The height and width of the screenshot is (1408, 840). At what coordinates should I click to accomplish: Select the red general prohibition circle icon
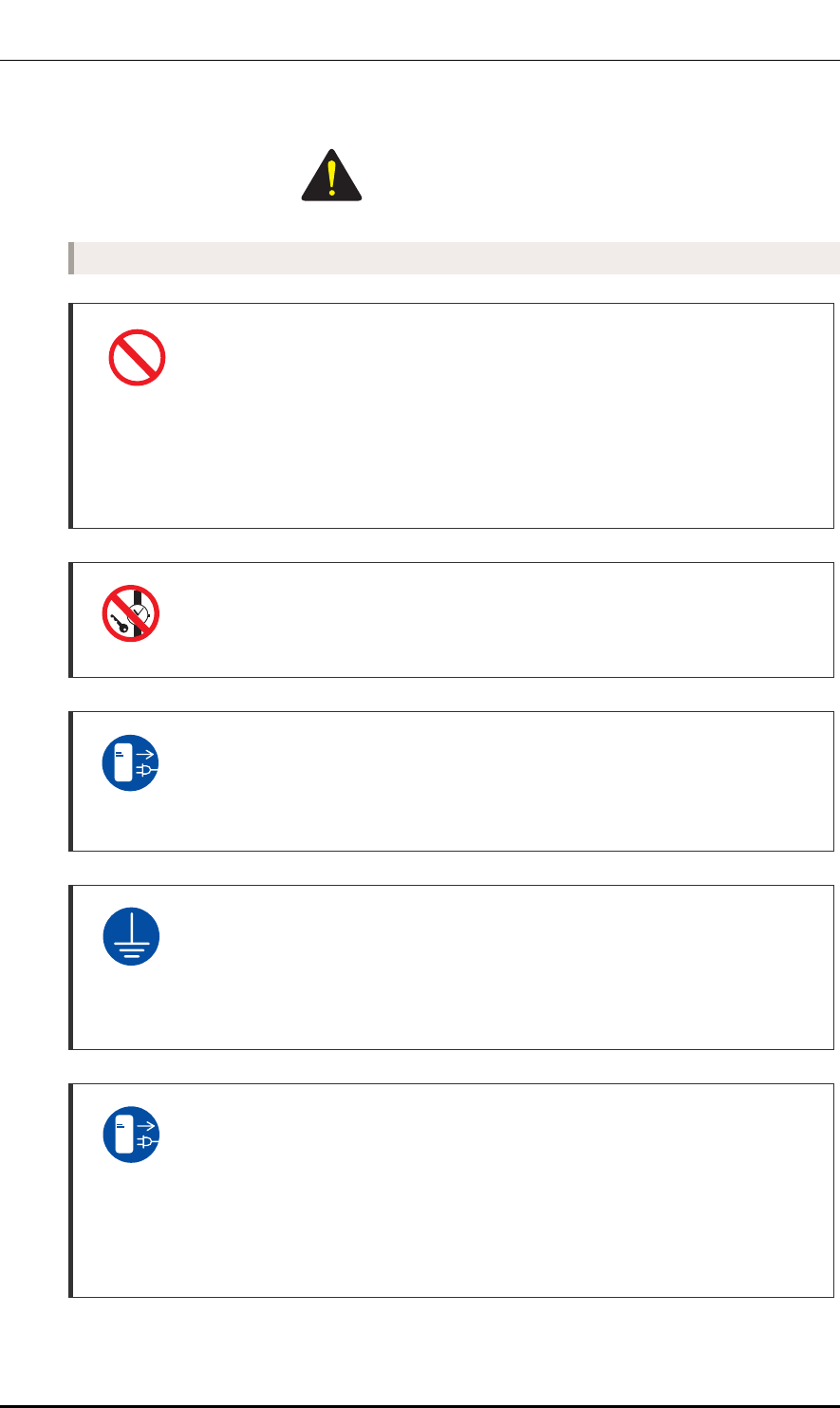click(136, 356)
